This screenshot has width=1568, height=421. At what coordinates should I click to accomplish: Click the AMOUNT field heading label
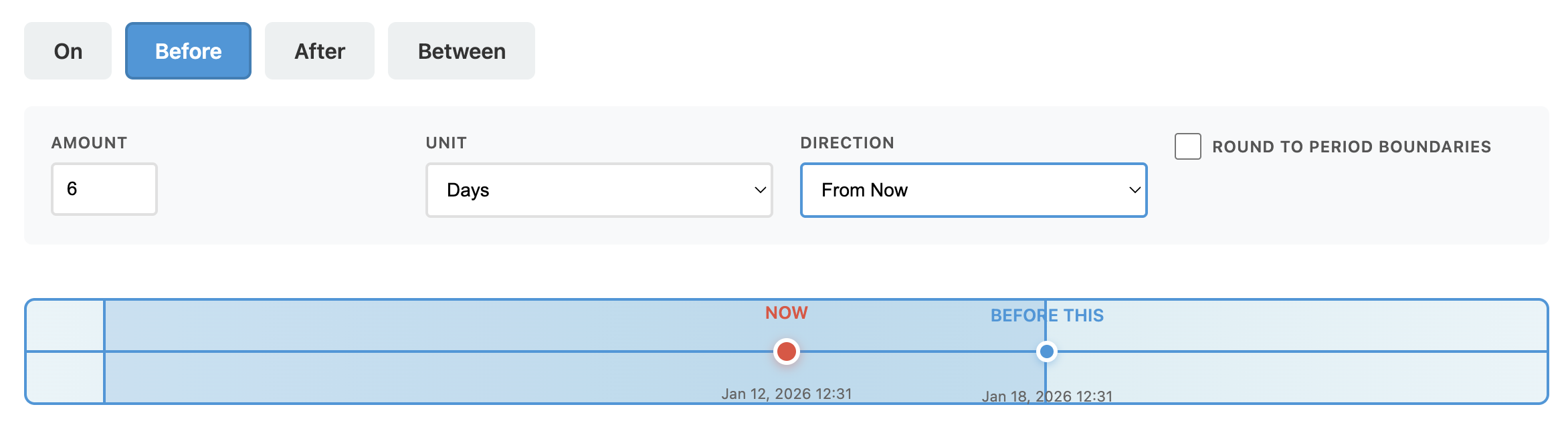pos(90,142)
